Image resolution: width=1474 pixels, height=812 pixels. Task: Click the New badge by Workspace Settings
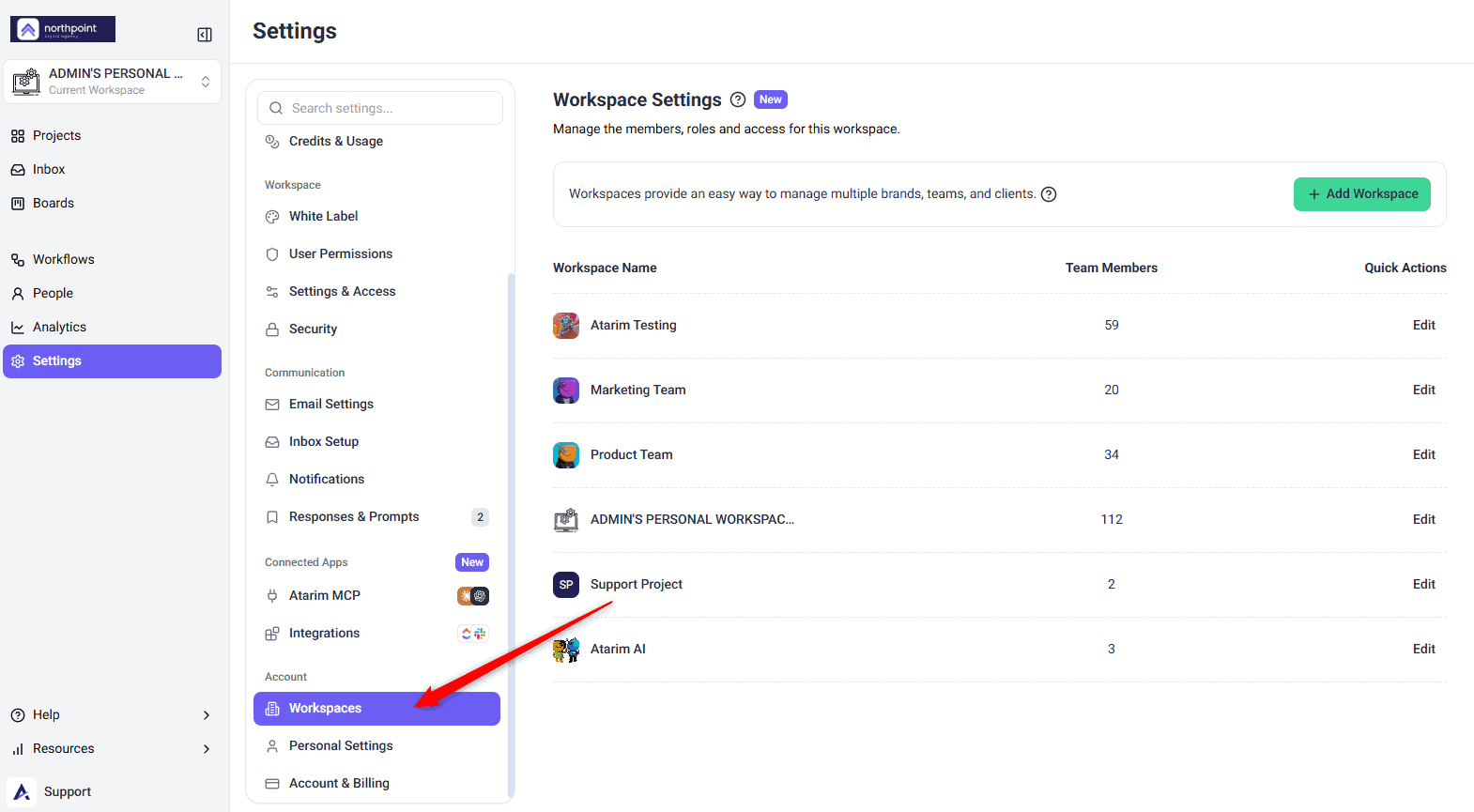771,100
